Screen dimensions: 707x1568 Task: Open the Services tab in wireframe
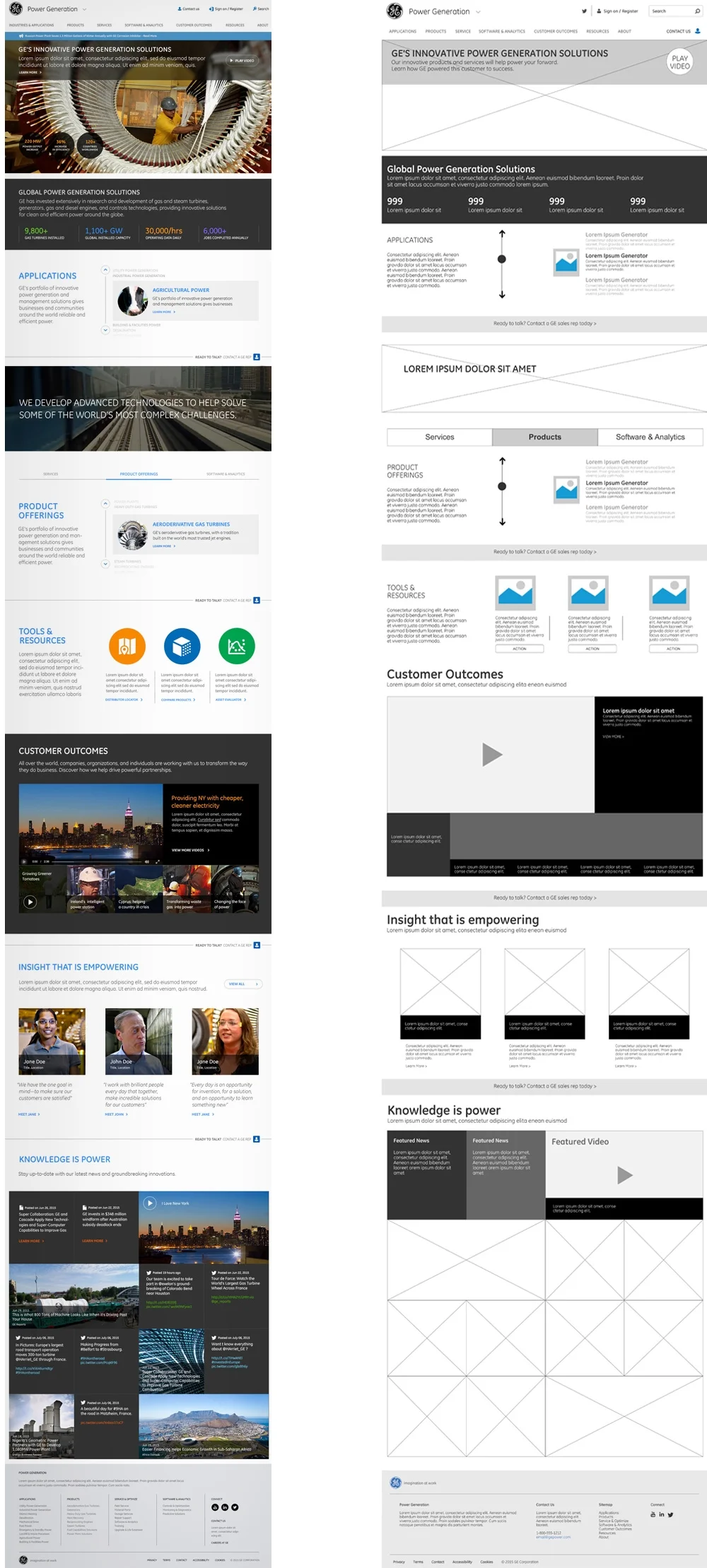click(440, 437)
